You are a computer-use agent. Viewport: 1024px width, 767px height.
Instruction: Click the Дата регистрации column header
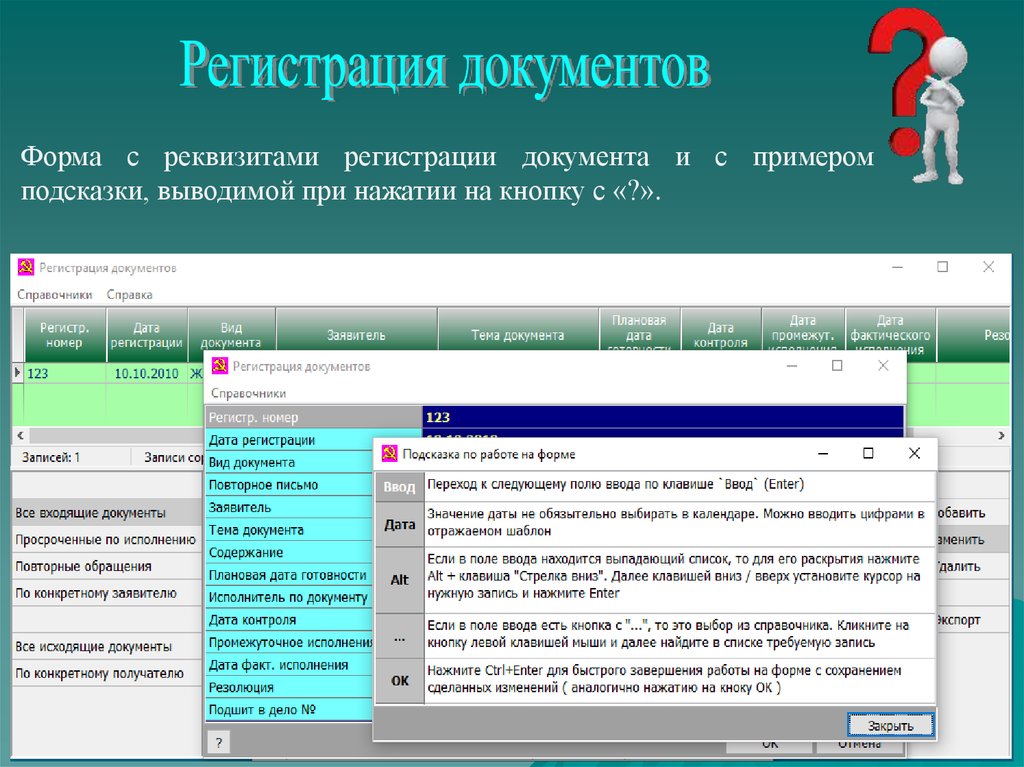147,335
